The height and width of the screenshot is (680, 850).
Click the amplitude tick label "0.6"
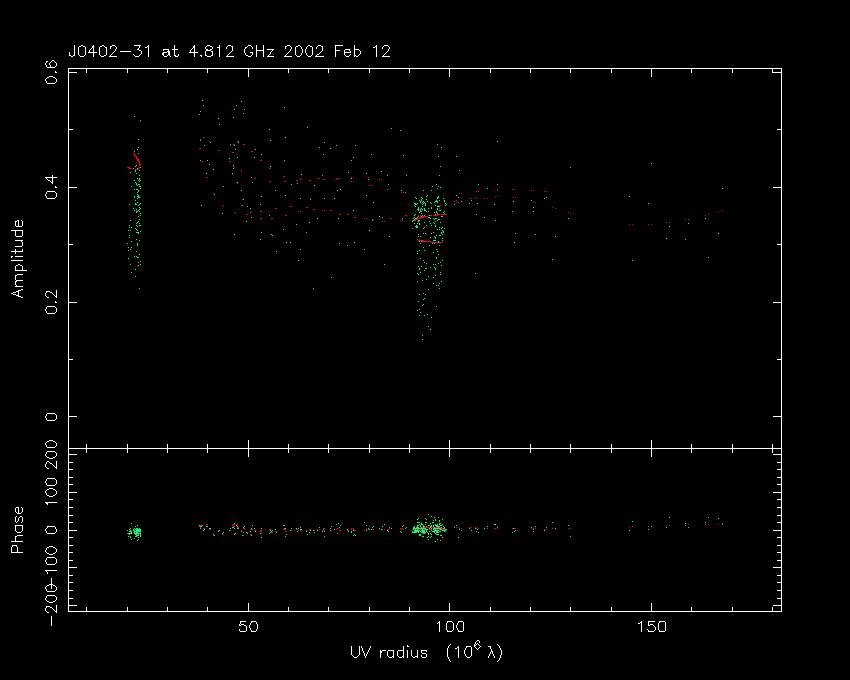pyautogui.click(x=51, y=72)
